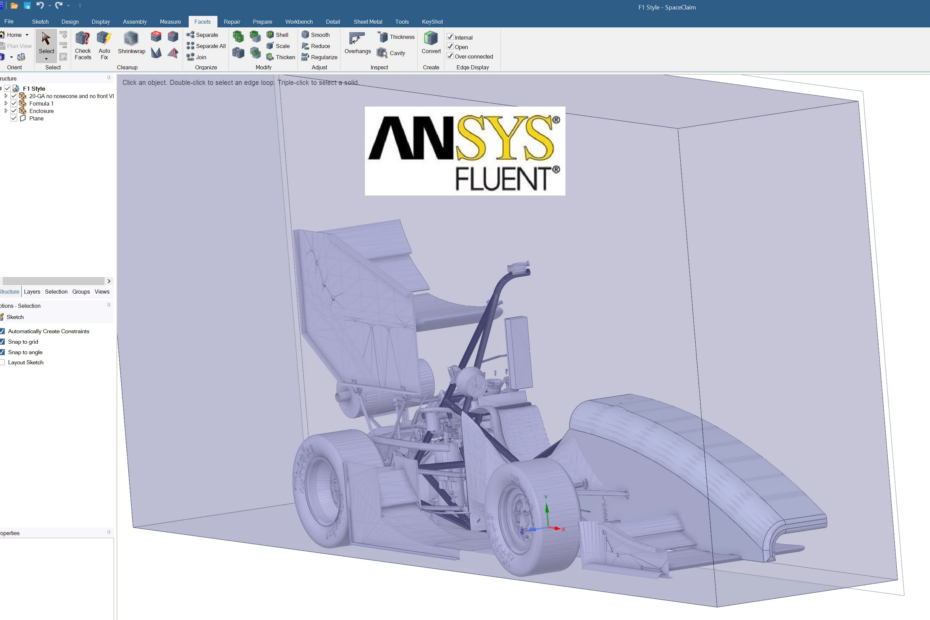
Task: Disable Snap to grid
Action: tap(2, 342)
